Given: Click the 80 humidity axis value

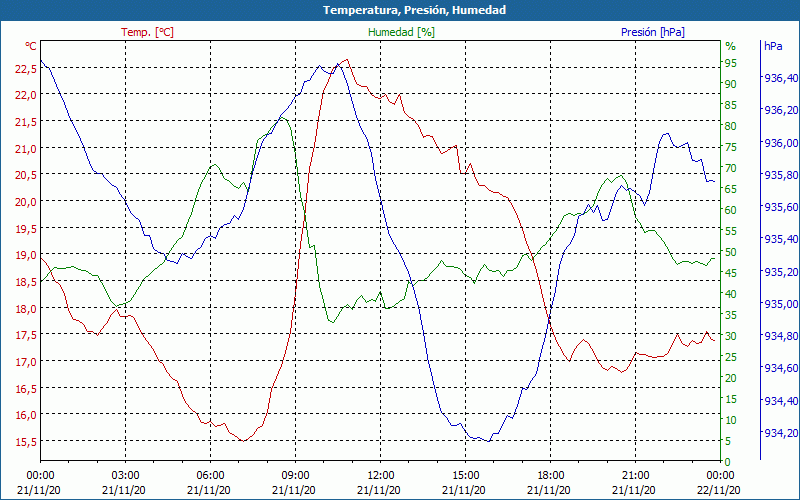Looking at the screenshot, I should pyautogui.click(x=731, y=126).
